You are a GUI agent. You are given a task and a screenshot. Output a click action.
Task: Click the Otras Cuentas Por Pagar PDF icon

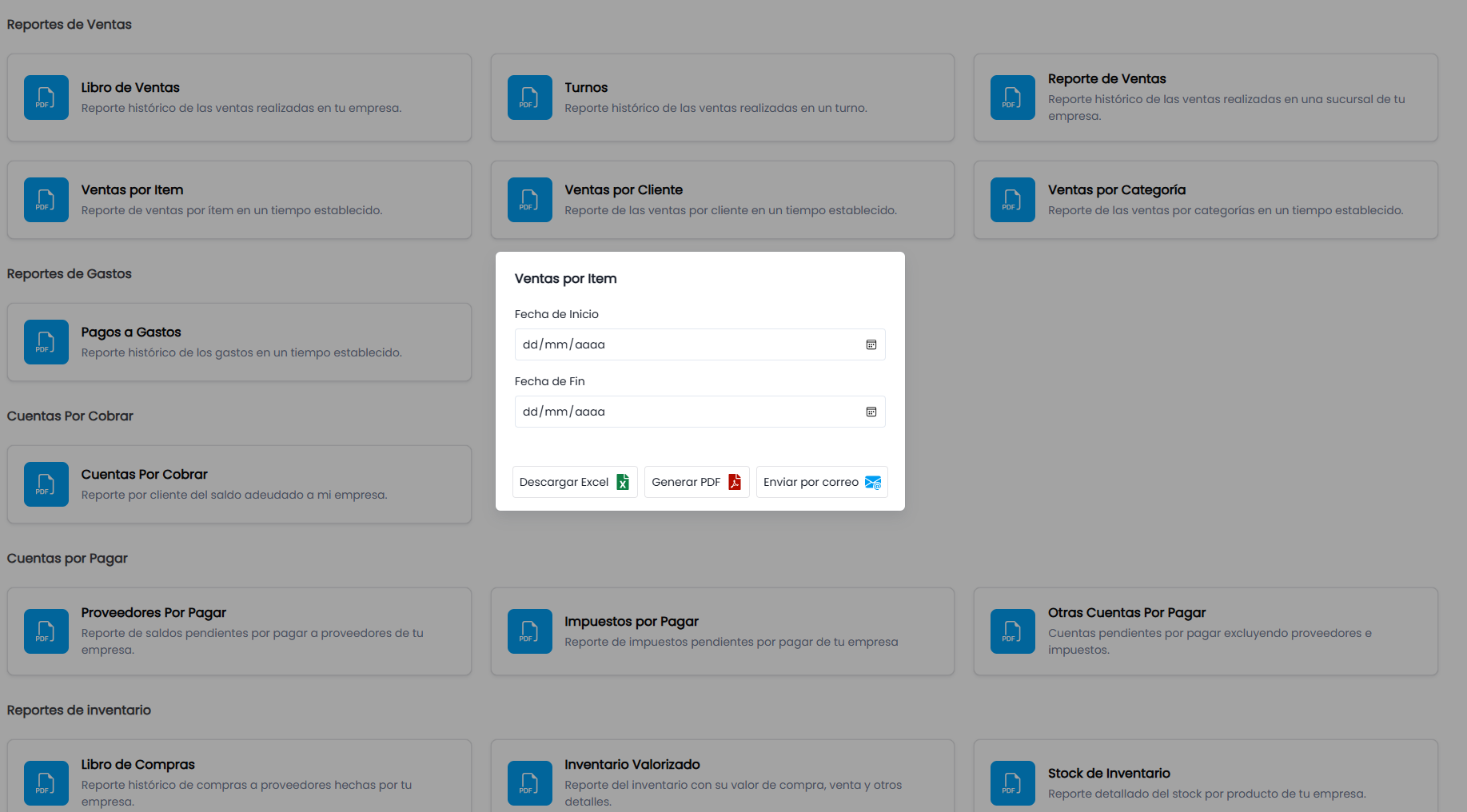coord(1013,631)
